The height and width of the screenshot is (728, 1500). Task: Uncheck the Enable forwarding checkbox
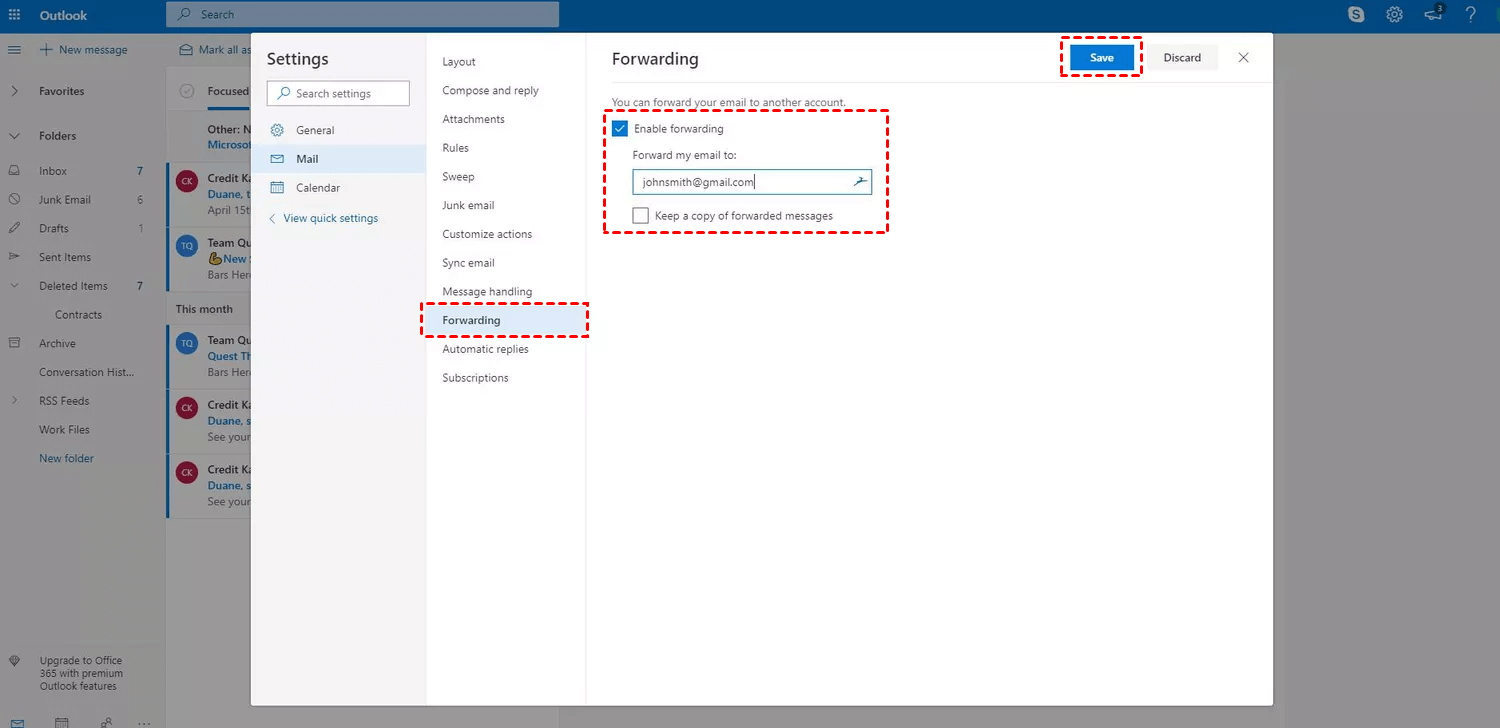(620, 129)
